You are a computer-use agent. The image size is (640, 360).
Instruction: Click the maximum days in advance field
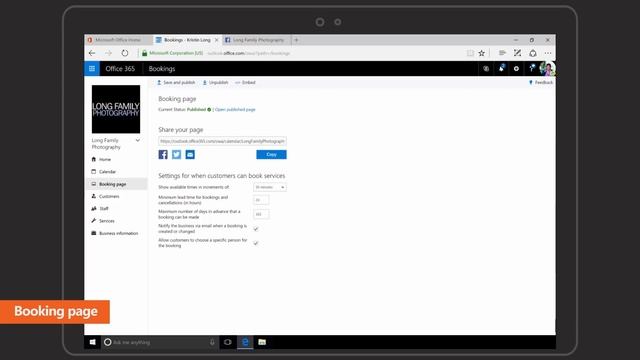(x=261, y=214)
